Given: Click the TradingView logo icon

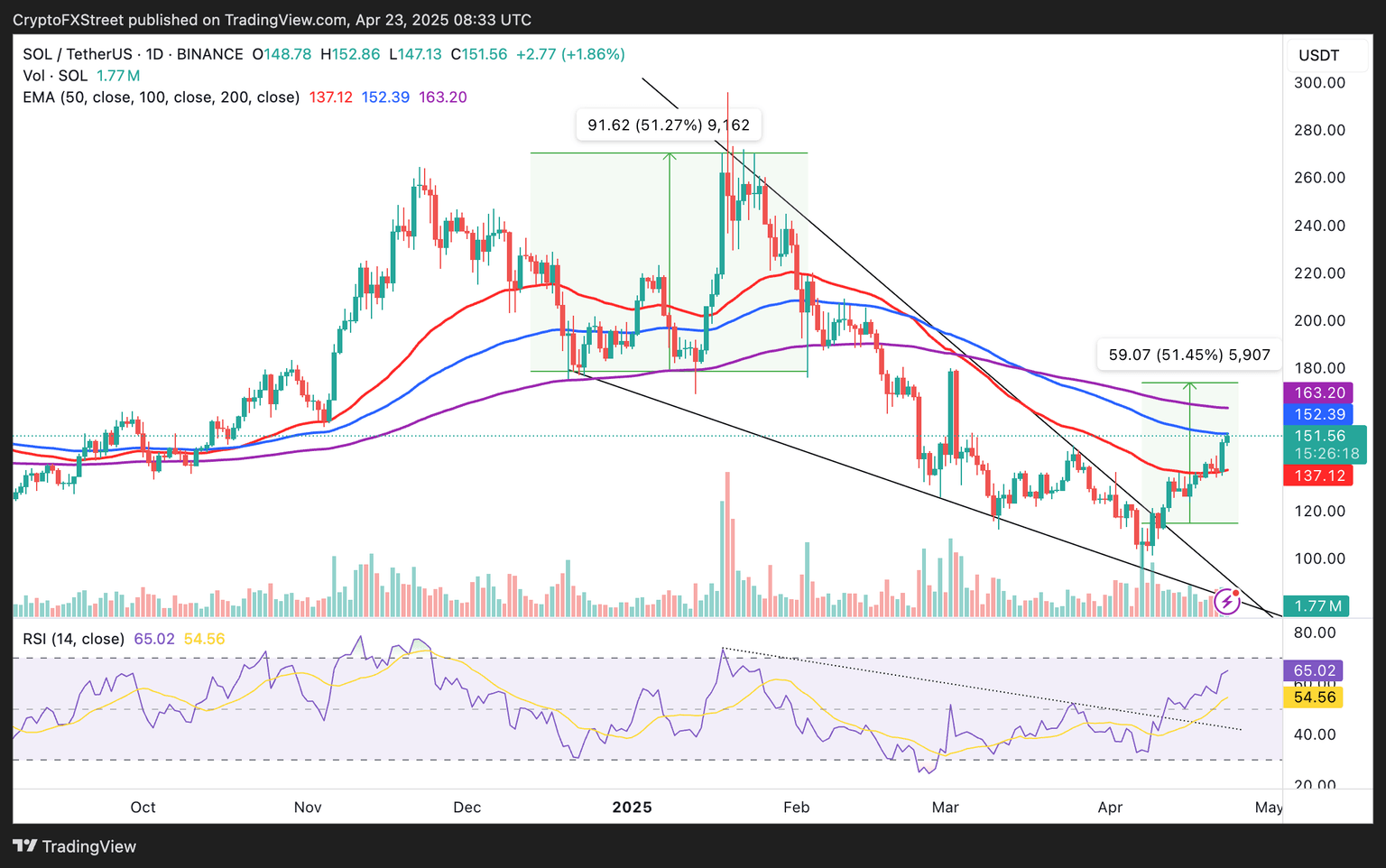Looking at the screenshot, I should click(24, 846).
